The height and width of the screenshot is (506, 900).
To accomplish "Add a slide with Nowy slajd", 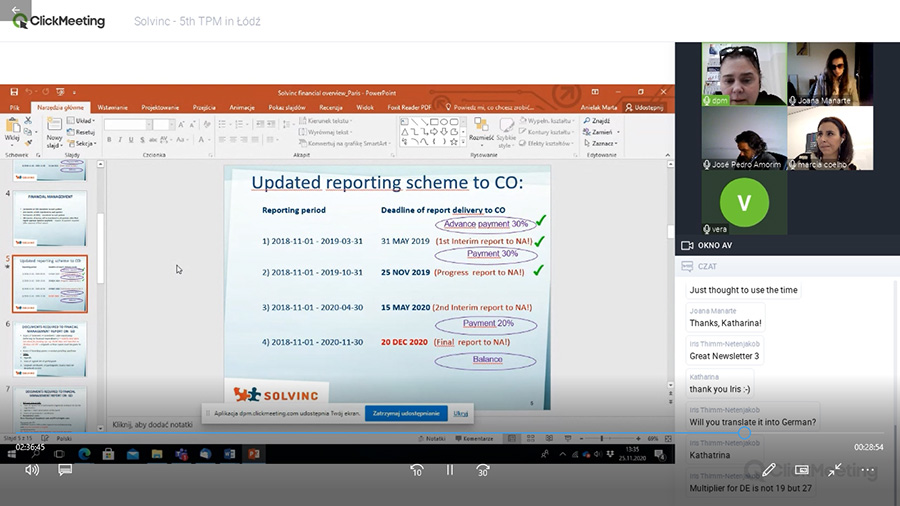I will (x=54, y=133).
